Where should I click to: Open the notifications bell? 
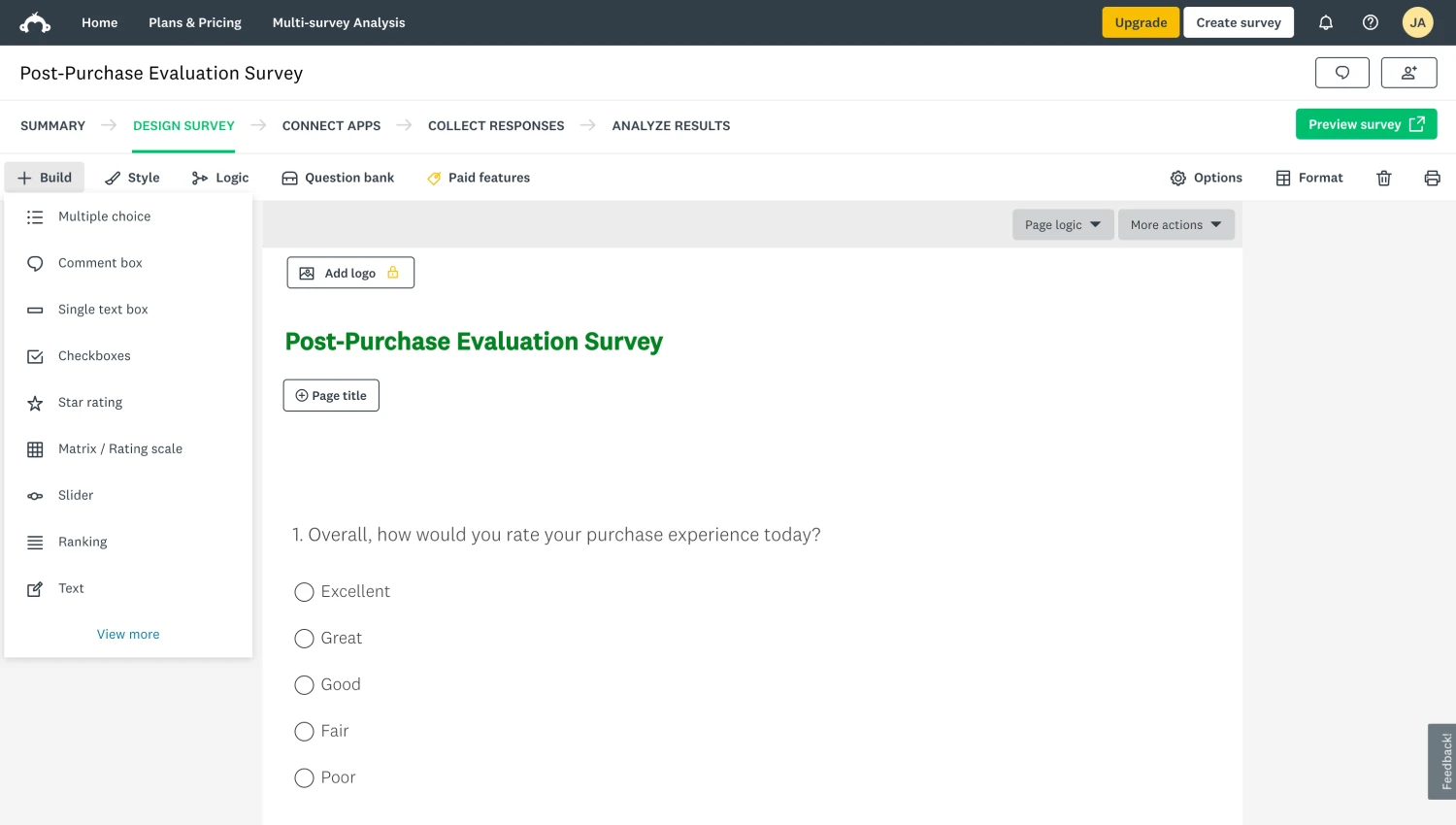point(1326,21)
